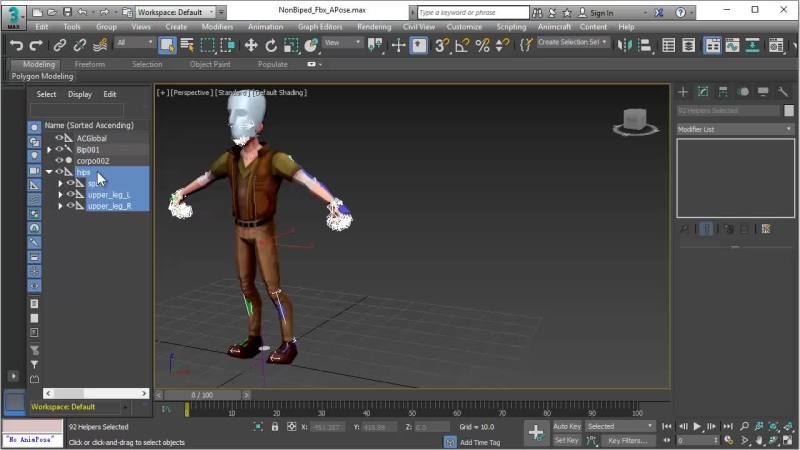
Task: Click the Undo arrow icon
Action: [x=15, y=45]
